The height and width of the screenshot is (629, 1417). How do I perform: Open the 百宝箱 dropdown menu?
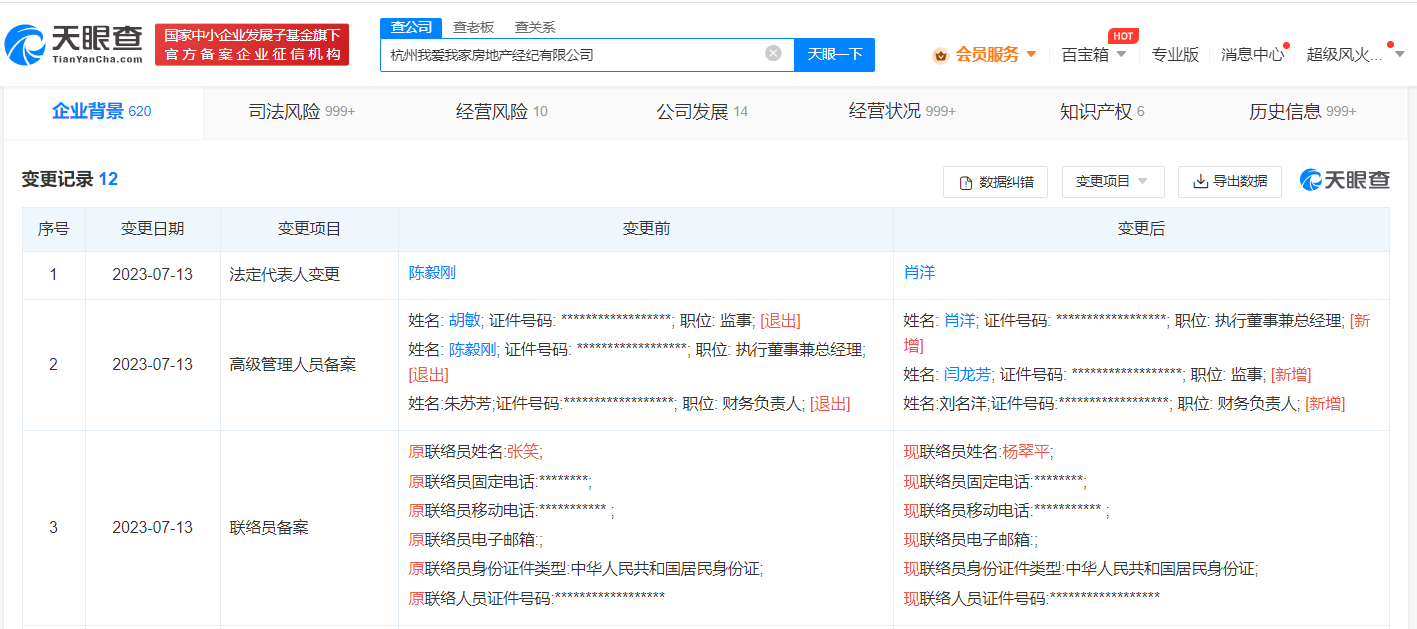(x=1094, y=54)
